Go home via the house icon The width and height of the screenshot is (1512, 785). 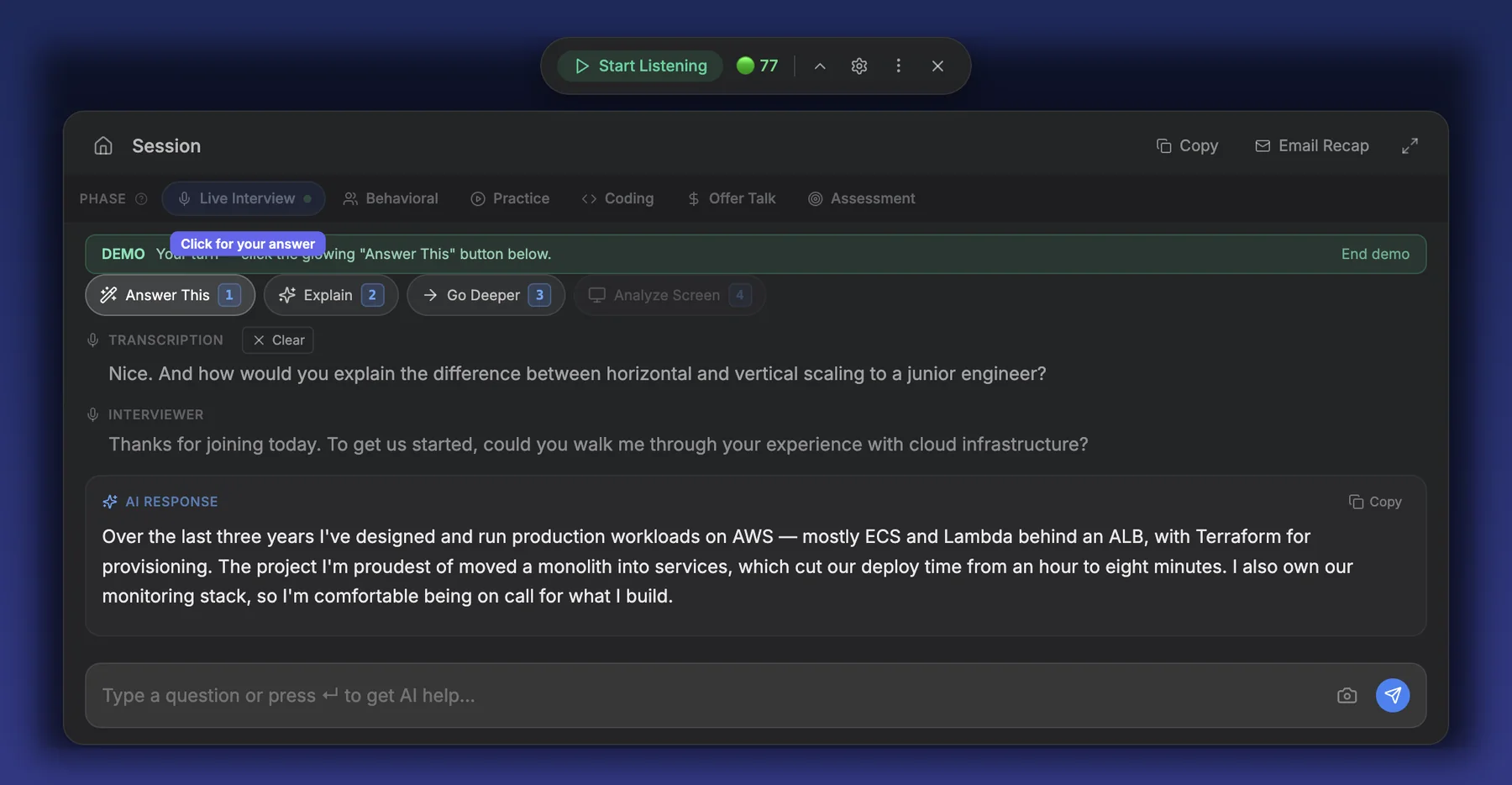[x=103, y=145]
